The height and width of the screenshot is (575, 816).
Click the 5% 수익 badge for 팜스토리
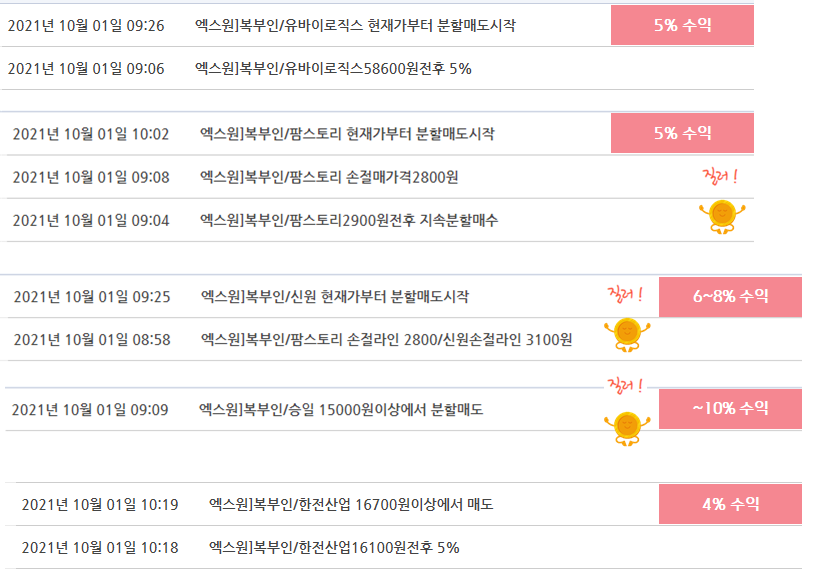pos(682,133)
